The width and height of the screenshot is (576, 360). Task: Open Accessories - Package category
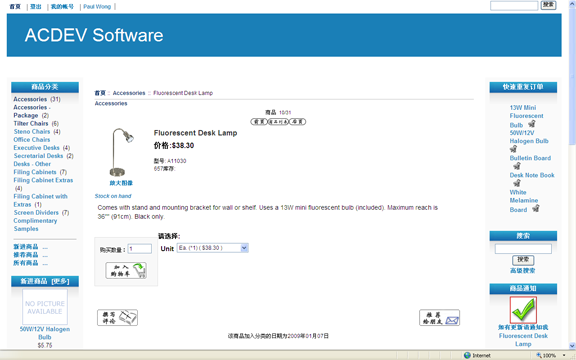[32, 111]
